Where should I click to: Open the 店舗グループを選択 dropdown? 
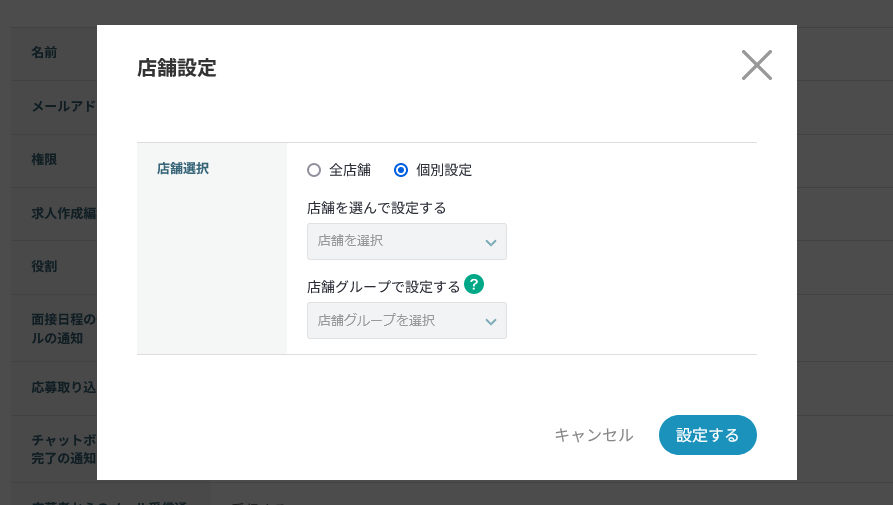(406, 320)
